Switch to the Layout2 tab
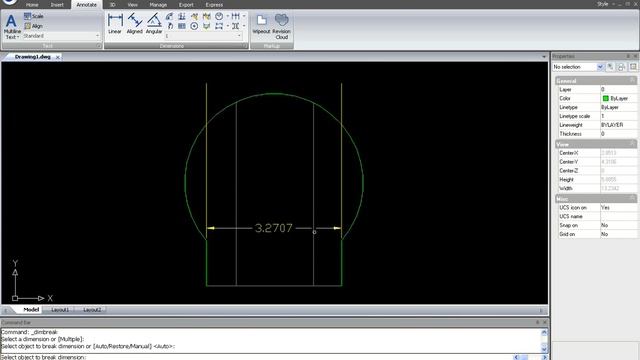Screen dimensions: 640x360 click(92, 310)
